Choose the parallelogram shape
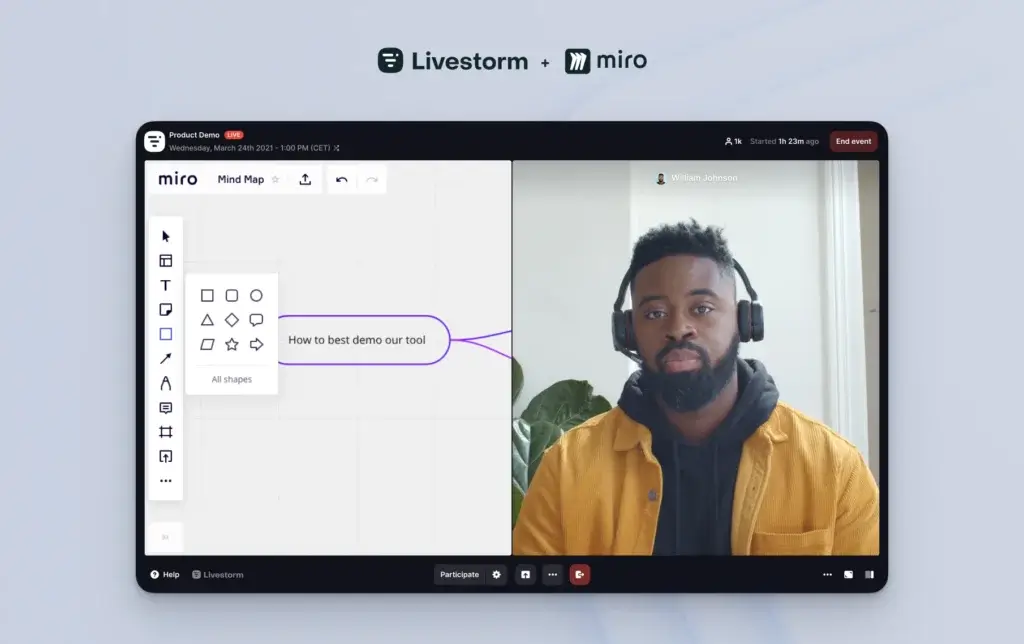This screenshot has height=644, width=1024. tap(207, 344)
